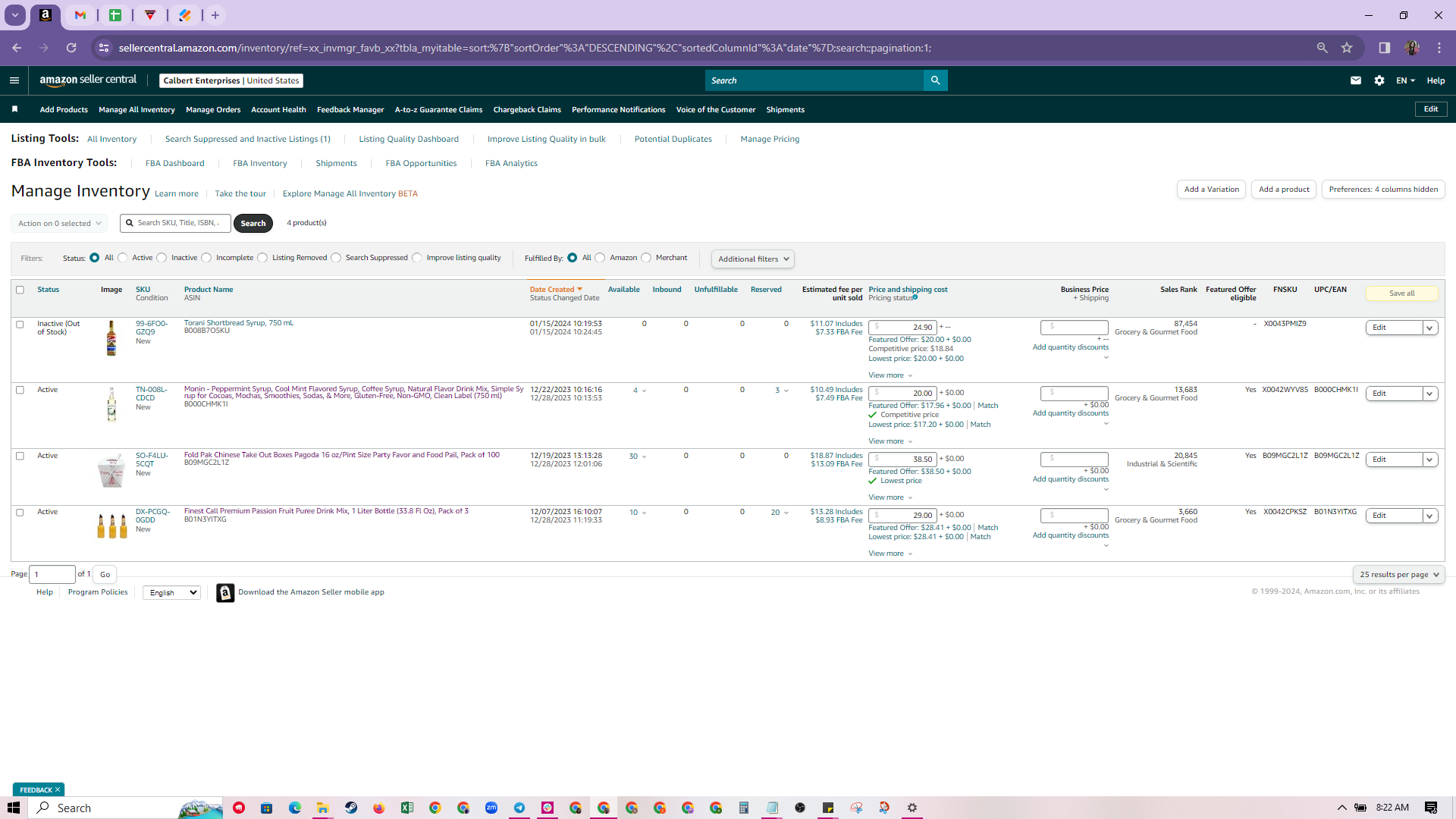Choose the Incomplete status filter radio
This screenshot has height=819, width=1456.
206,258
